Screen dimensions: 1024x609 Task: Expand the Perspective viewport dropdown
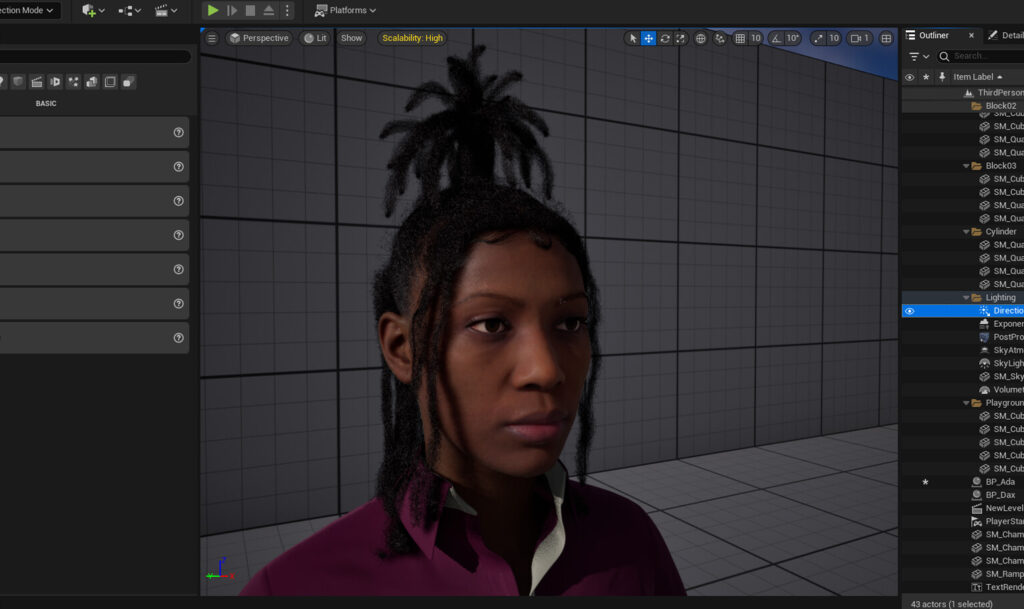pyautogui.click(x=258, y=38)
